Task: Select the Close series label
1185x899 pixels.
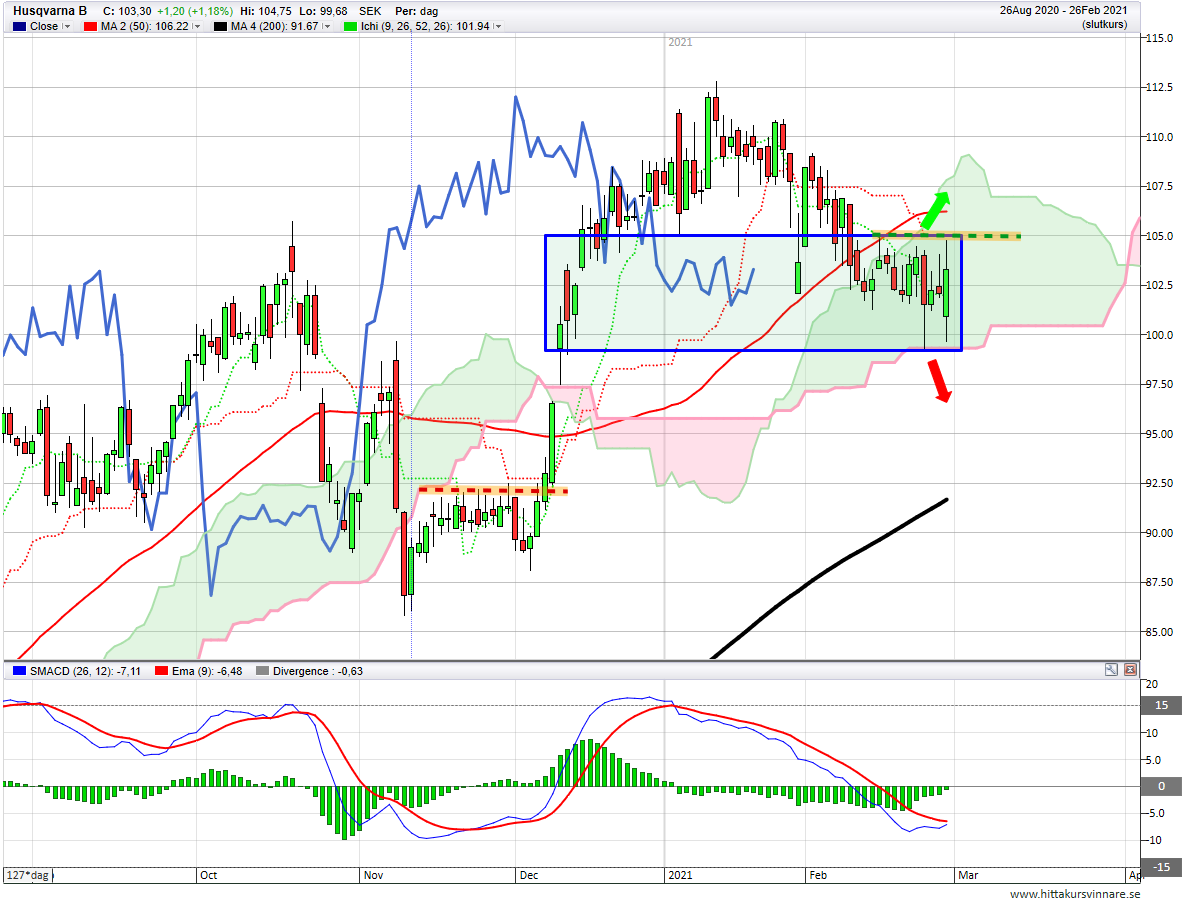Action: (x=44, y=26)
